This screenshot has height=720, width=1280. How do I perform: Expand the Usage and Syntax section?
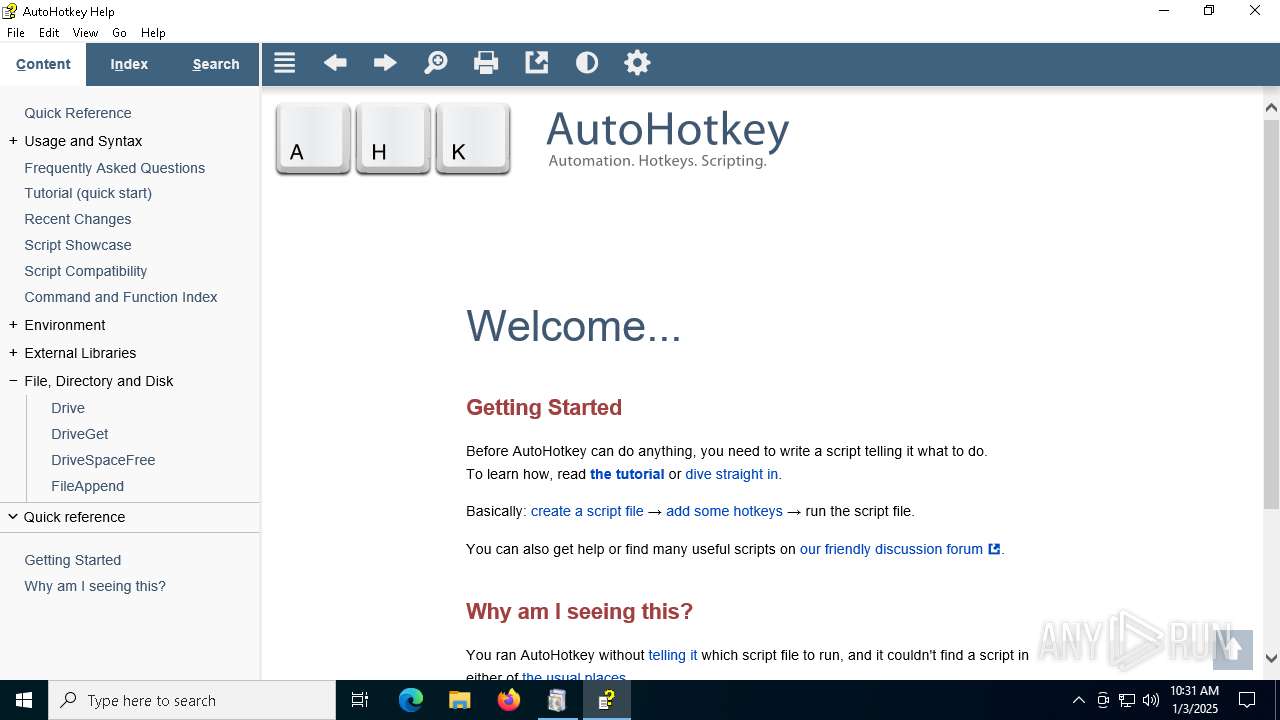tap(13, 141)
